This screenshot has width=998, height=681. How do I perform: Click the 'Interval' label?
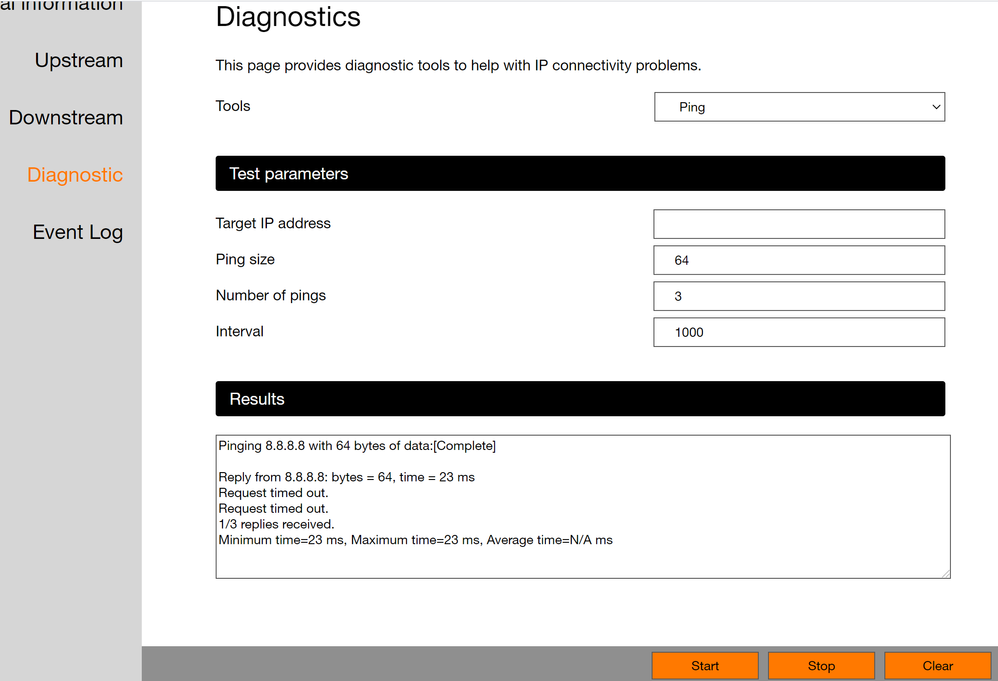tap(239, 332)
